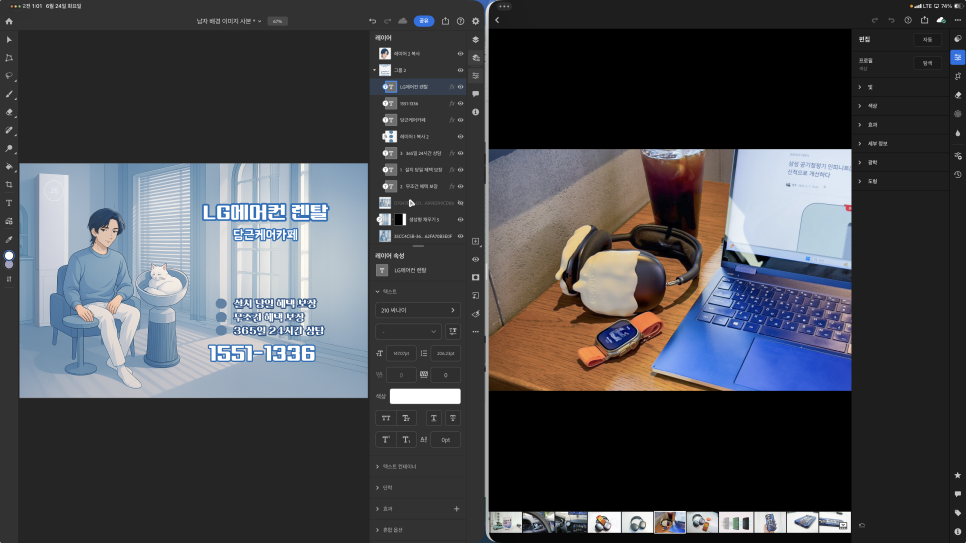Open the 210 버나이 font picker
This screenshot has width=966, height=543.
[418, 311]
